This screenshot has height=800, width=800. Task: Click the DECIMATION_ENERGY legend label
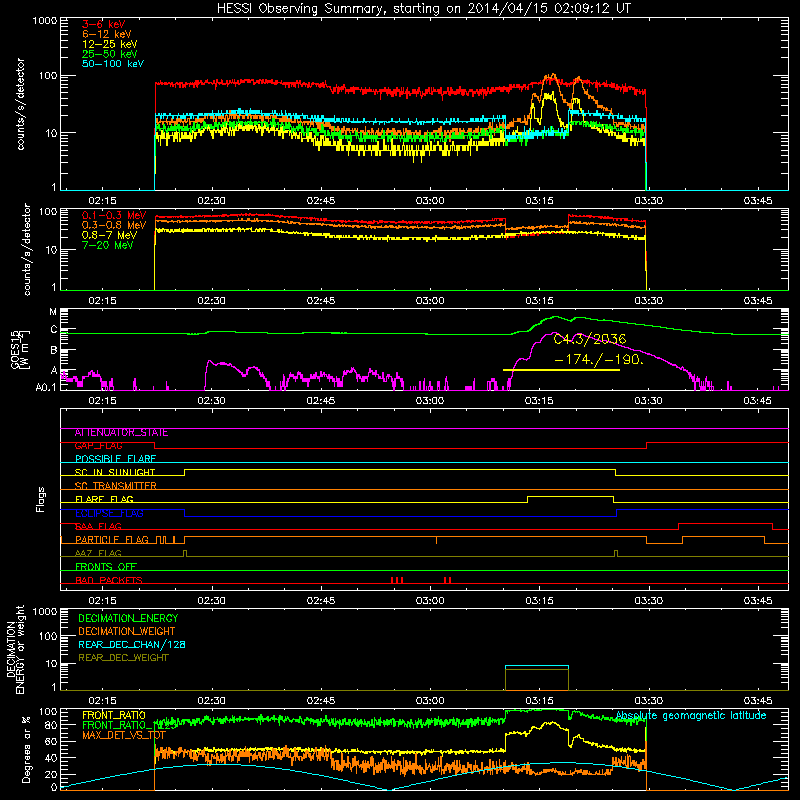[128, 618]
